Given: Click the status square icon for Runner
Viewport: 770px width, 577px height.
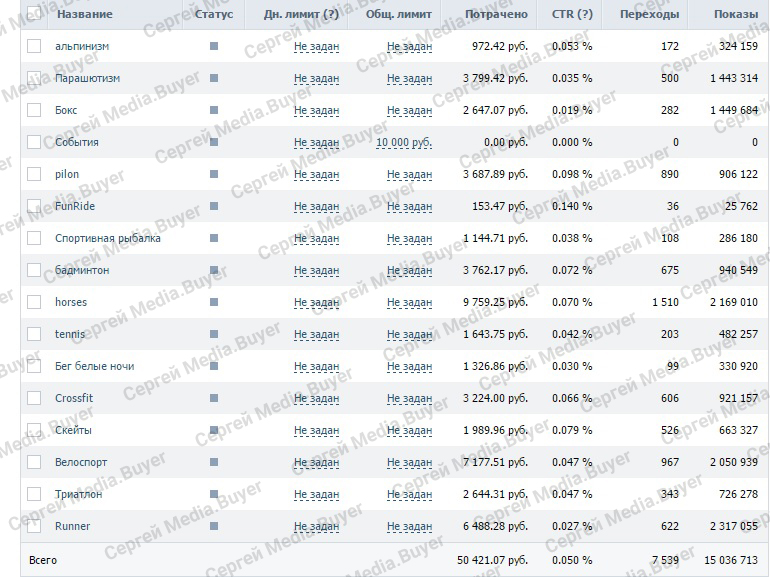Looking at the screenshot, I should click(x=214, y=525).
